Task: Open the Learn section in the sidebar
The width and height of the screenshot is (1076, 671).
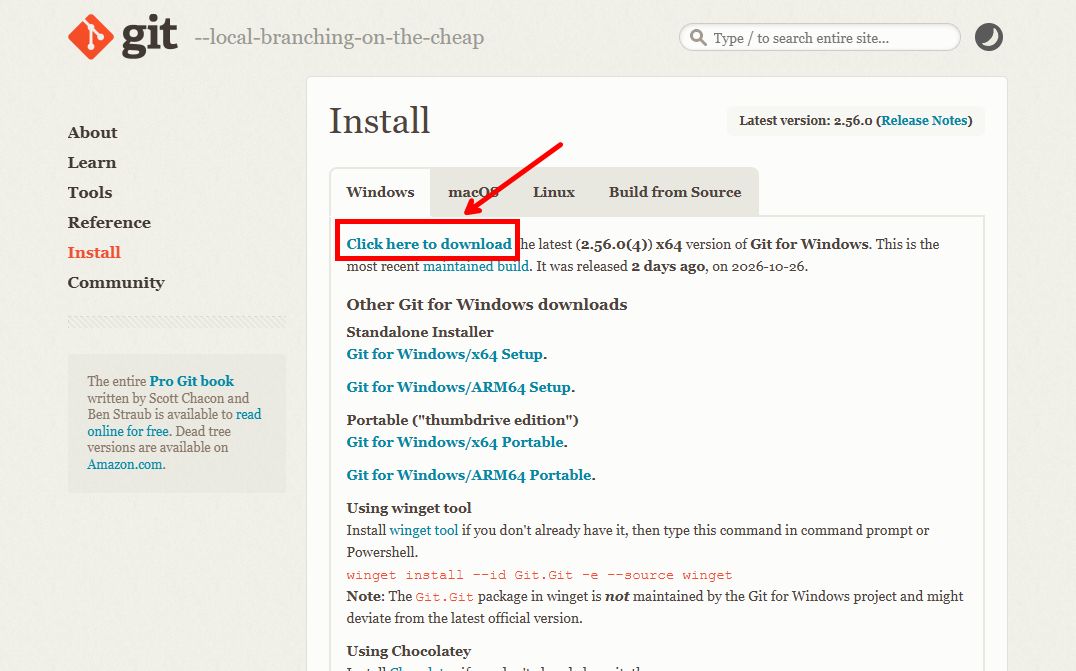Action: point(92,163)
